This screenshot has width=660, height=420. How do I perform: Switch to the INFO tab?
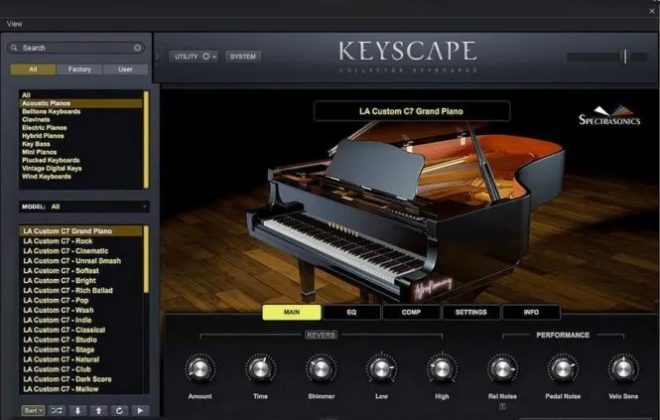[531, 312]
